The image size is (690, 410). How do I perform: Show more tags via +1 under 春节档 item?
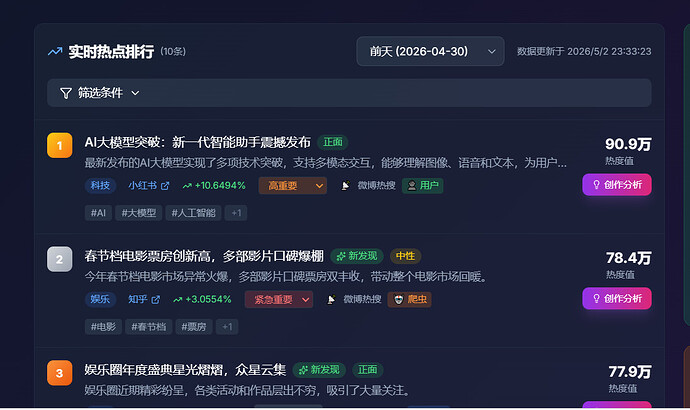(x=227, y=327)
